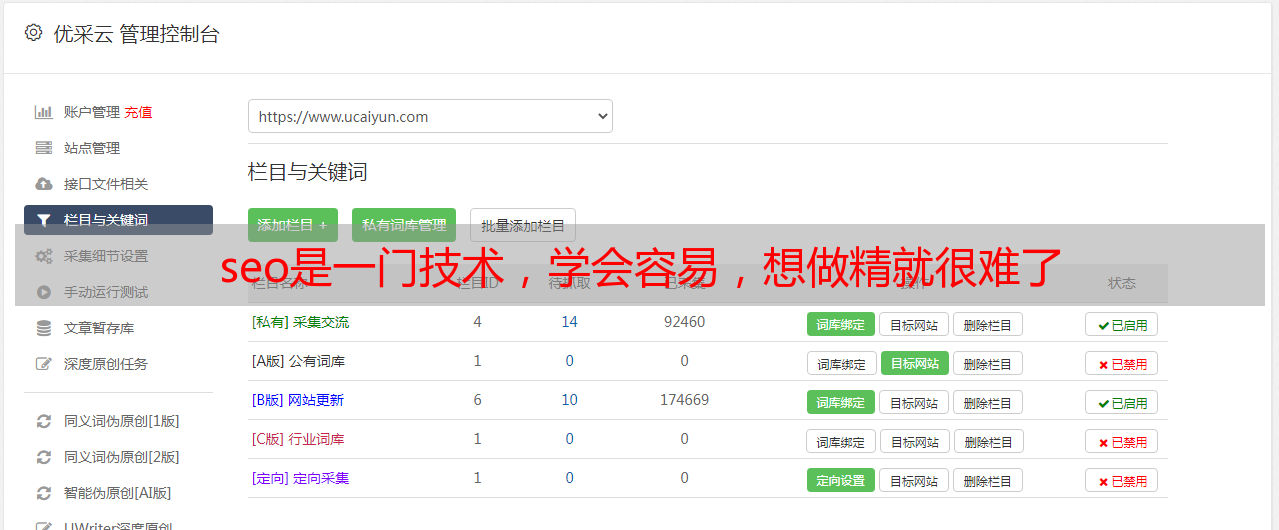This screenshot has width=1279, height=530.
Task: Click the [A版] 公有词库 column name
Action: click(x=298, y=361)
